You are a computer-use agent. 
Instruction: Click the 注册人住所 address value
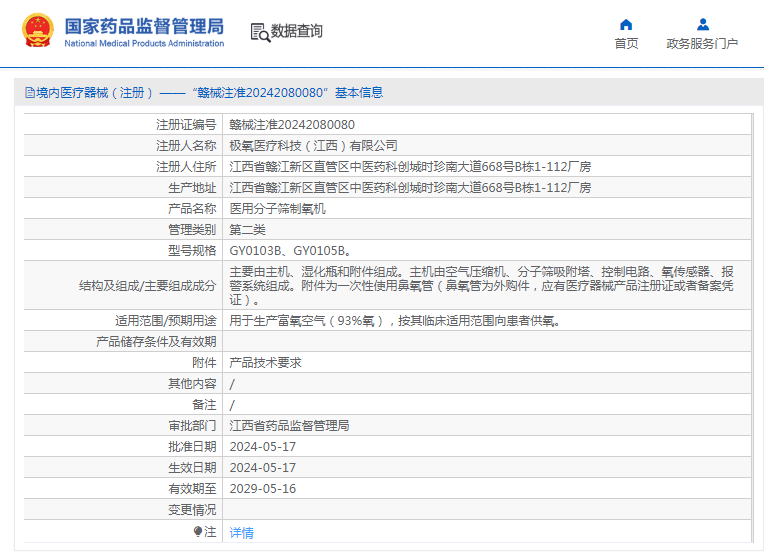coord(410,167)
